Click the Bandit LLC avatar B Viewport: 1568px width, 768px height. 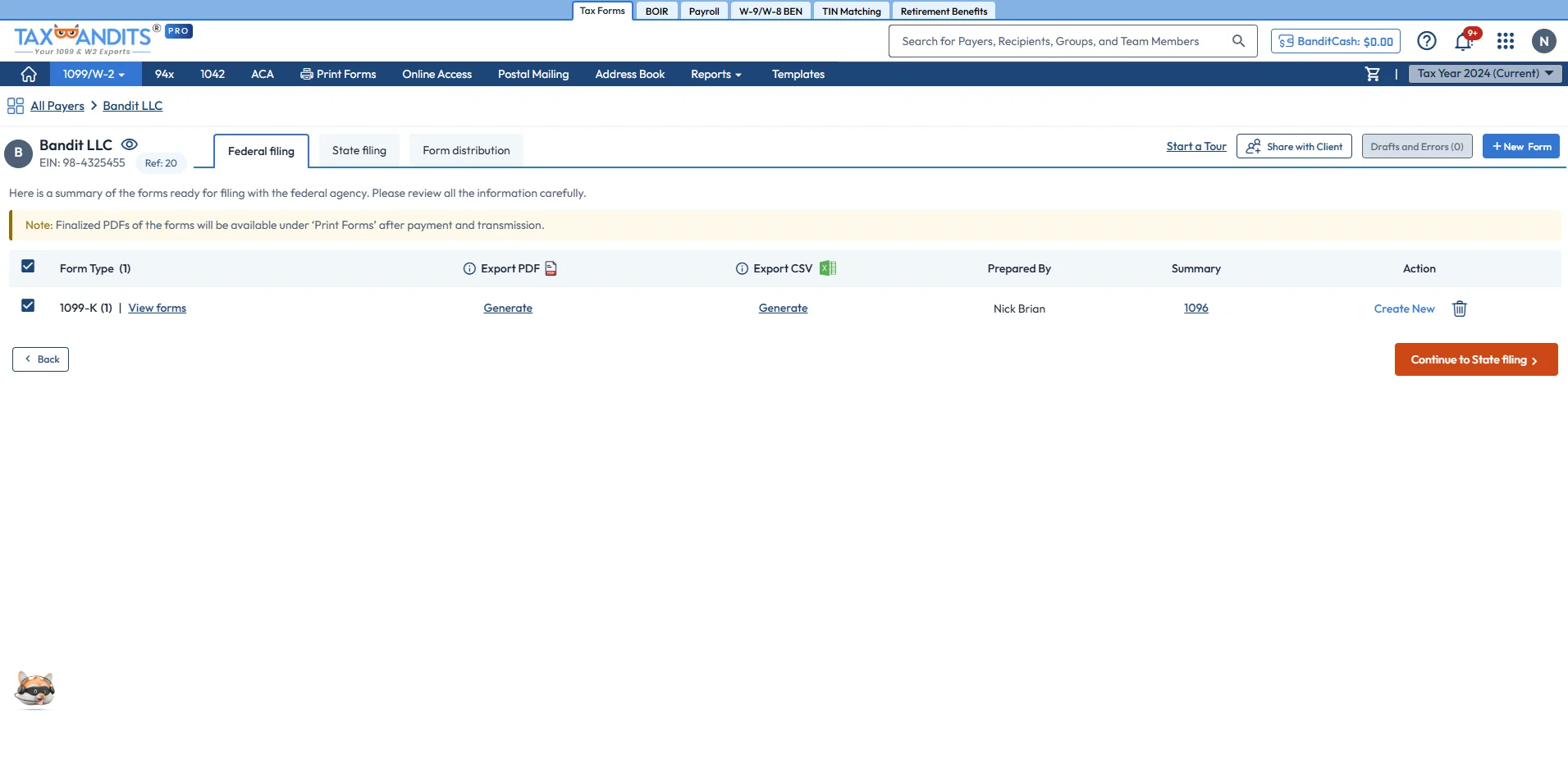(18, 153)
